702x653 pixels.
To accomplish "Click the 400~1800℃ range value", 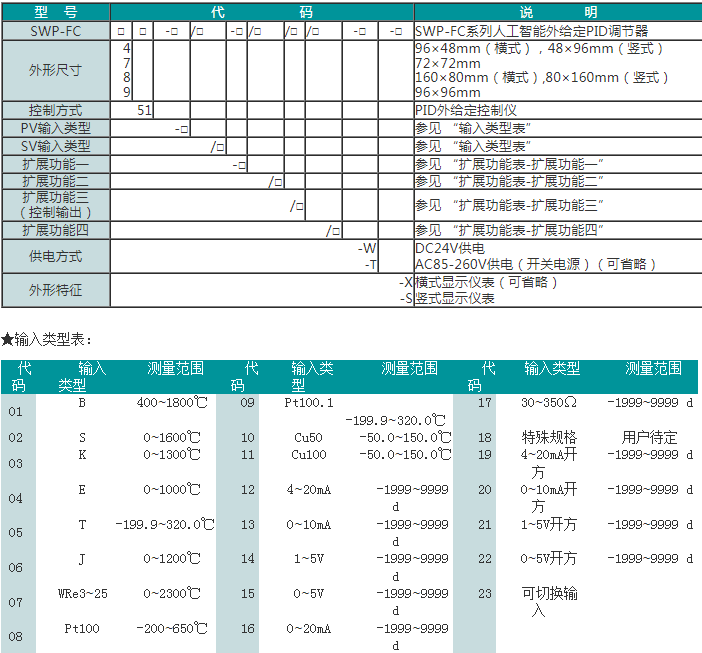I will pyautogui.click(x=172, y=403).
